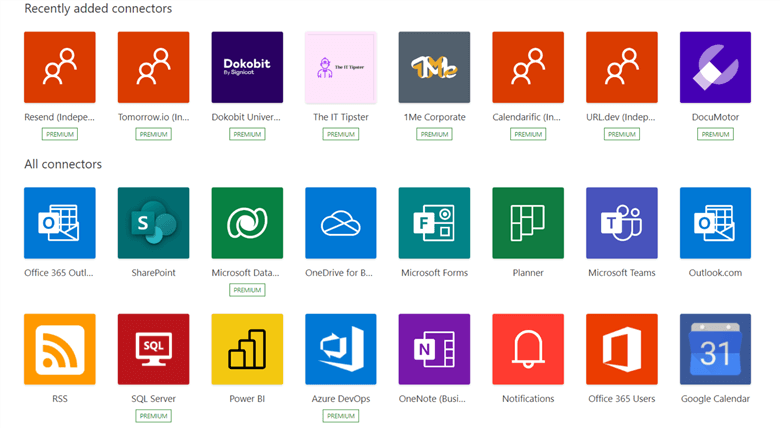Click the Premium badge under SQL Server
This screenshot has width=780, height=428.
point(153,416)
